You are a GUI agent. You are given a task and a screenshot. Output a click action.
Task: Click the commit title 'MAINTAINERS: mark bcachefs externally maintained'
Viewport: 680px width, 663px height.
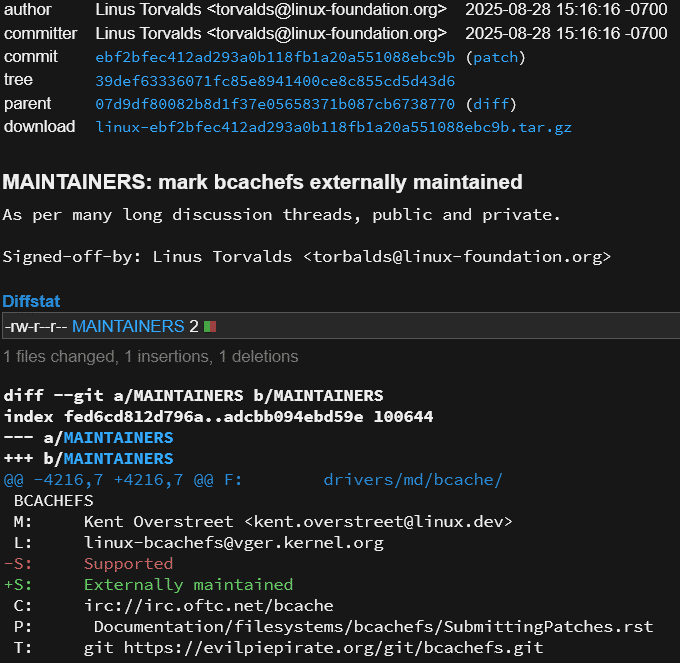click(262, 182)
